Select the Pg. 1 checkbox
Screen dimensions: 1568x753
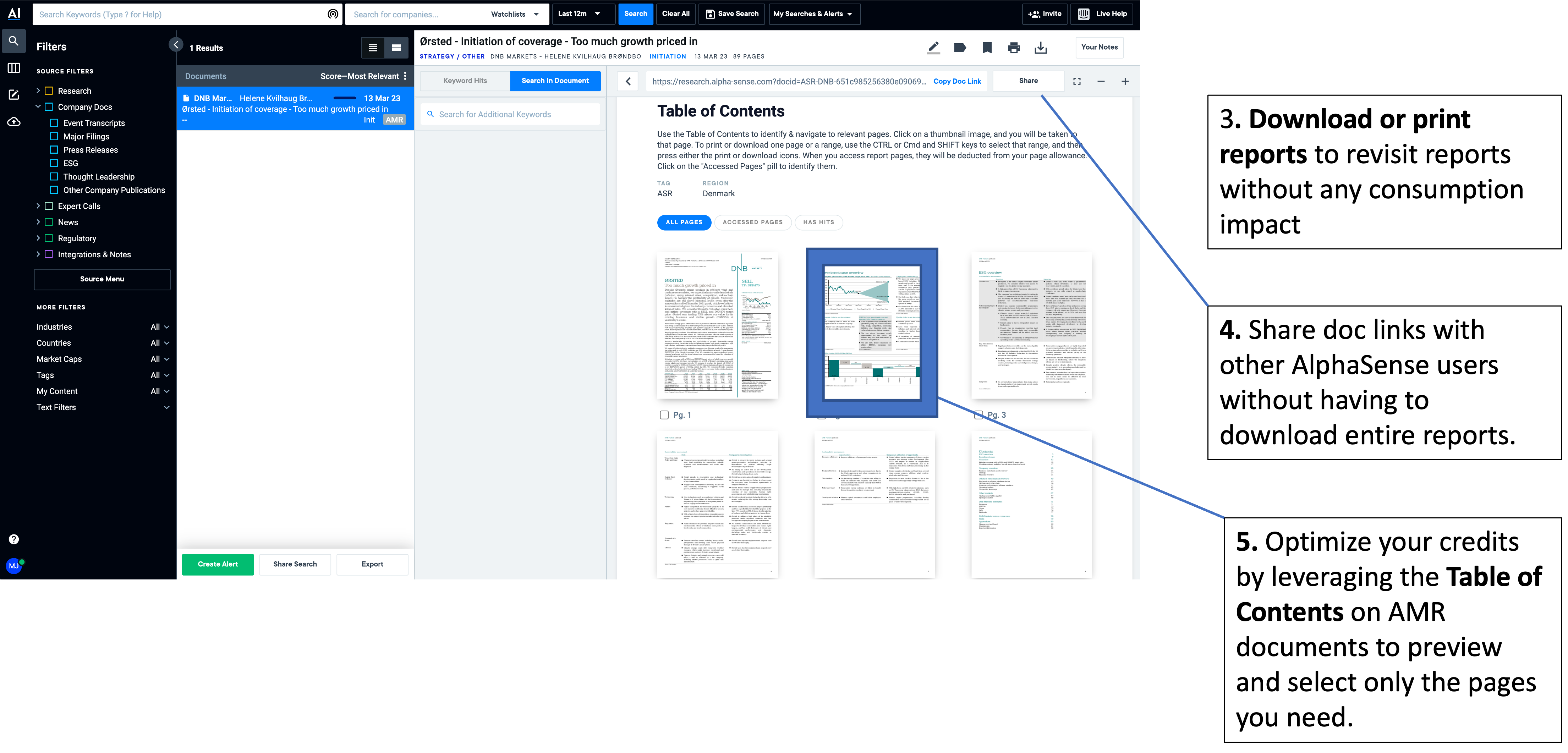coord(664,414)
